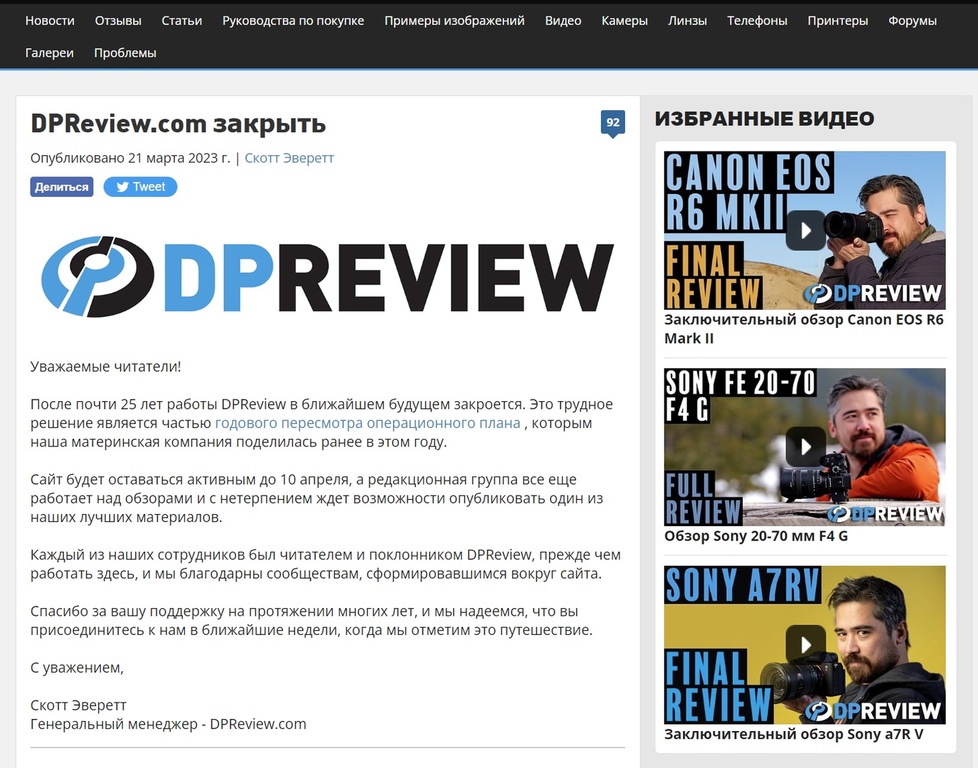978x768 pixels.
Task: Open Заключительный обзор Sony a7R V link
Action: [793, 734]
